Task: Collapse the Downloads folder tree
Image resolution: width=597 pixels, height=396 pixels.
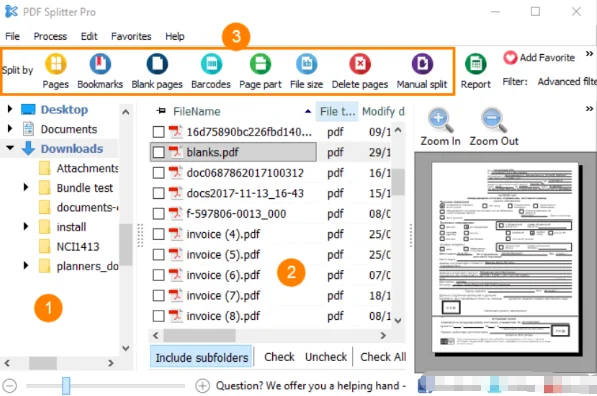Action: click(10, 148)
